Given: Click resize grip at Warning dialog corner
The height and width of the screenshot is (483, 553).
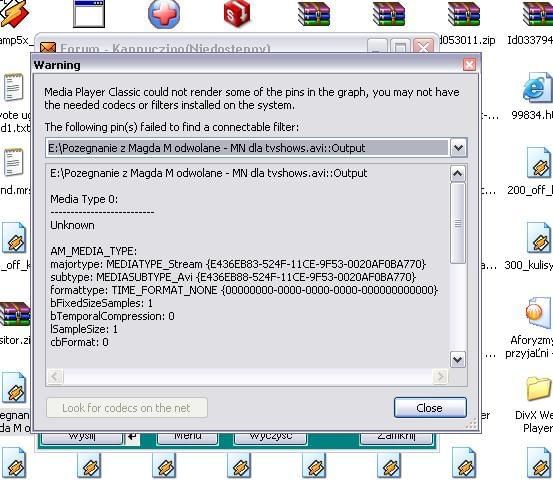Looking at the screenshot, I should 471,424.
